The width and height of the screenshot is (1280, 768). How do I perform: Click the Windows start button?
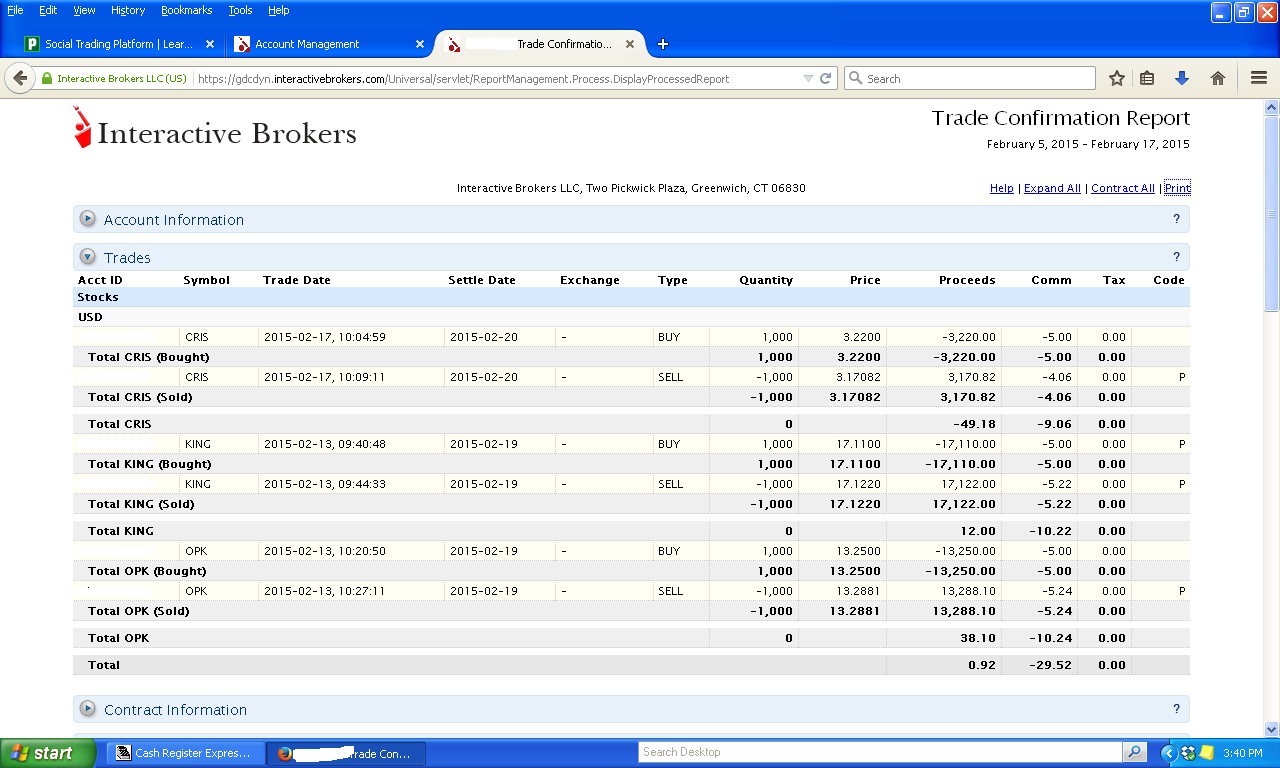point(48,753)
